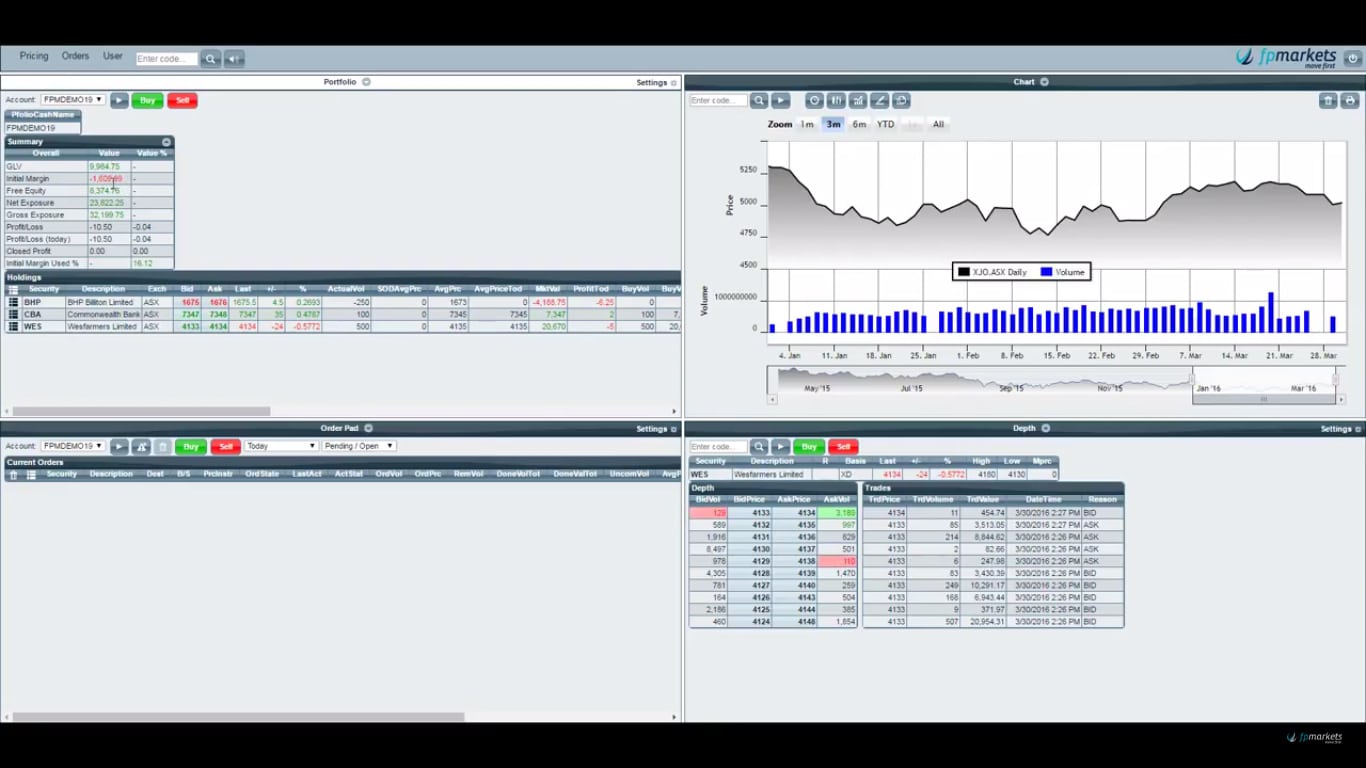Viewport: 1366px width, 768px height.
Task: Click red Sell button in Portfolio
Action: pyautogui.click(x=182, y=100)
